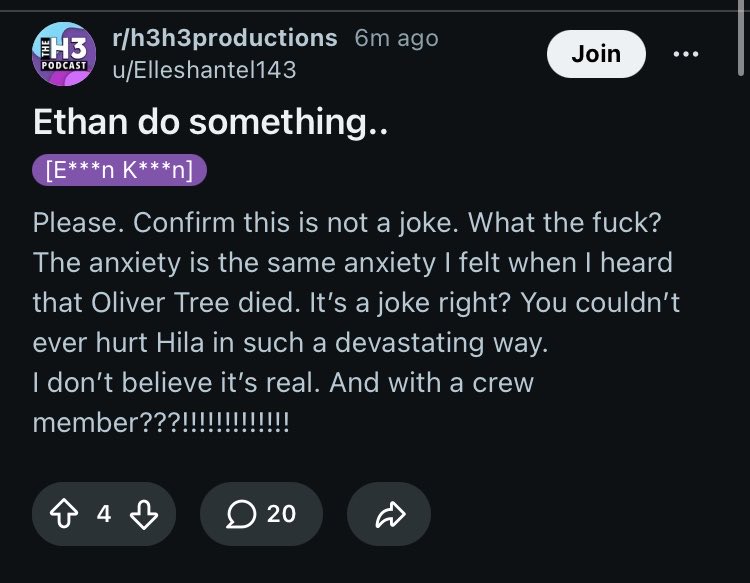Click the upvote and downvote pill container
The height and width of the screenshot is (583, 750).
tap(104, 514)
